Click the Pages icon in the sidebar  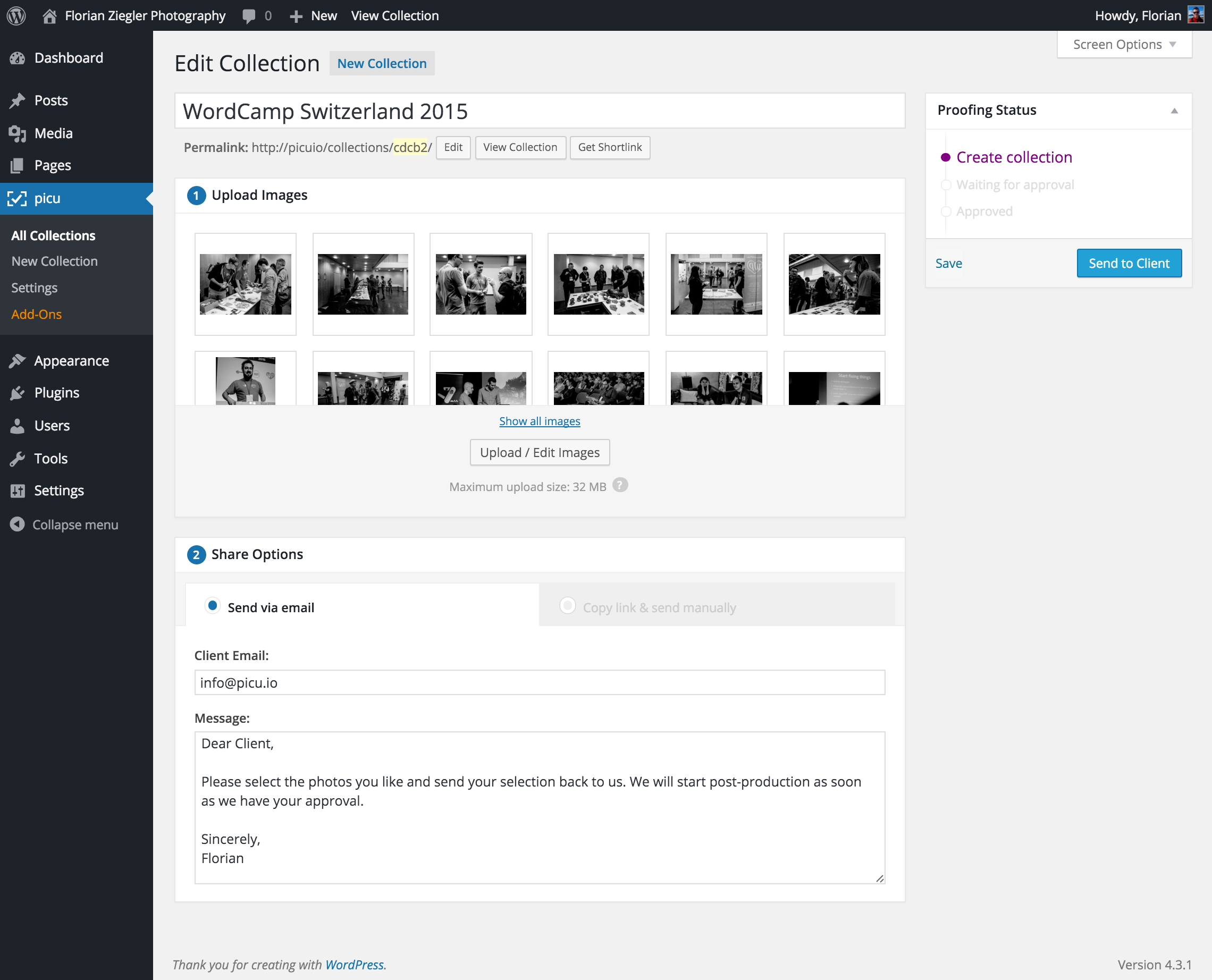18,165
